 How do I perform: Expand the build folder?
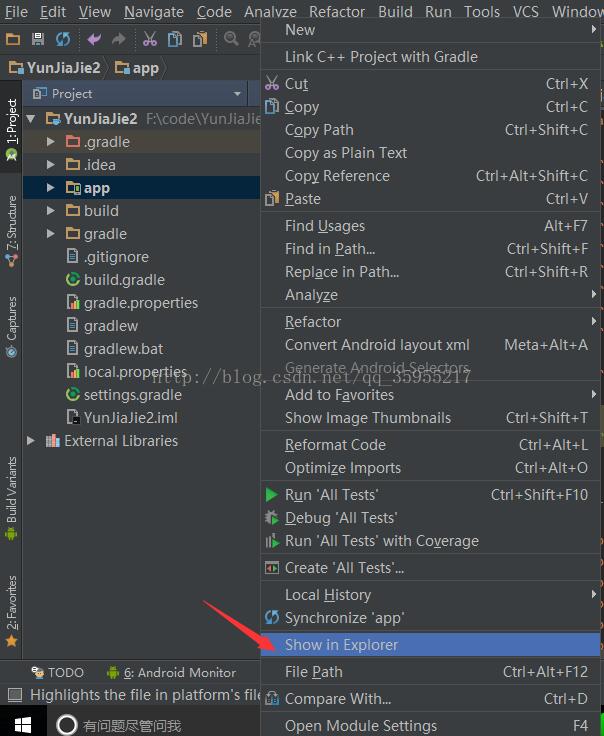[x=51, y=211]
